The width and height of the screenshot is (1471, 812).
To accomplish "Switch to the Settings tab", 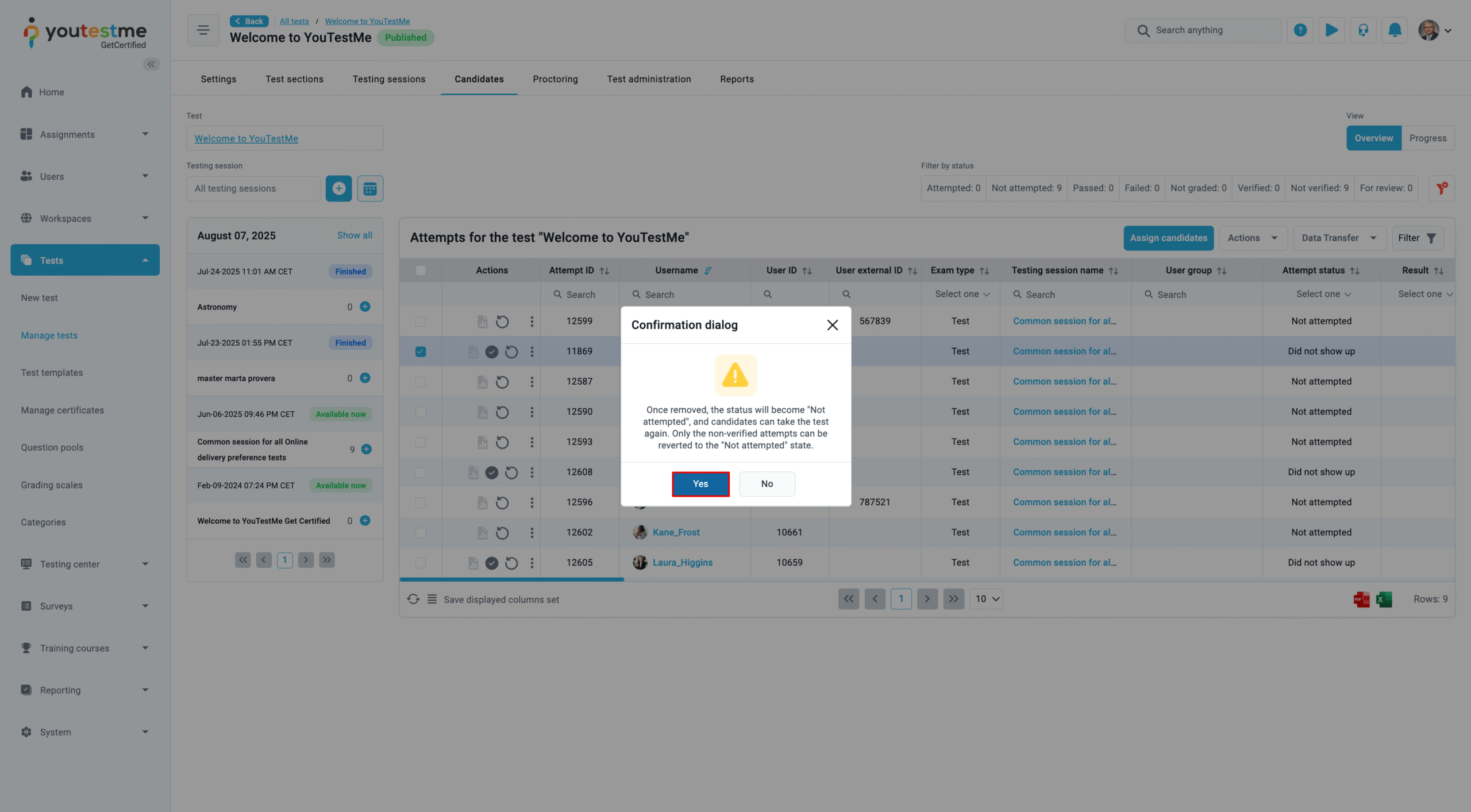I will tap(218, 79).
